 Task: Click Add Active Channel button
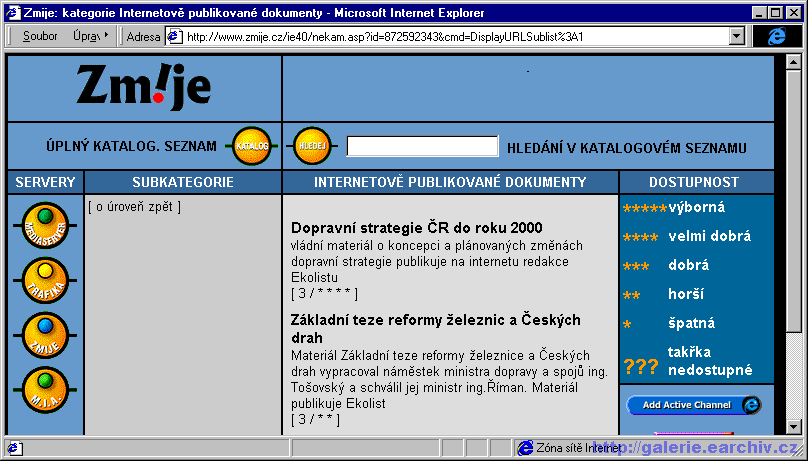tap(694, 405)
